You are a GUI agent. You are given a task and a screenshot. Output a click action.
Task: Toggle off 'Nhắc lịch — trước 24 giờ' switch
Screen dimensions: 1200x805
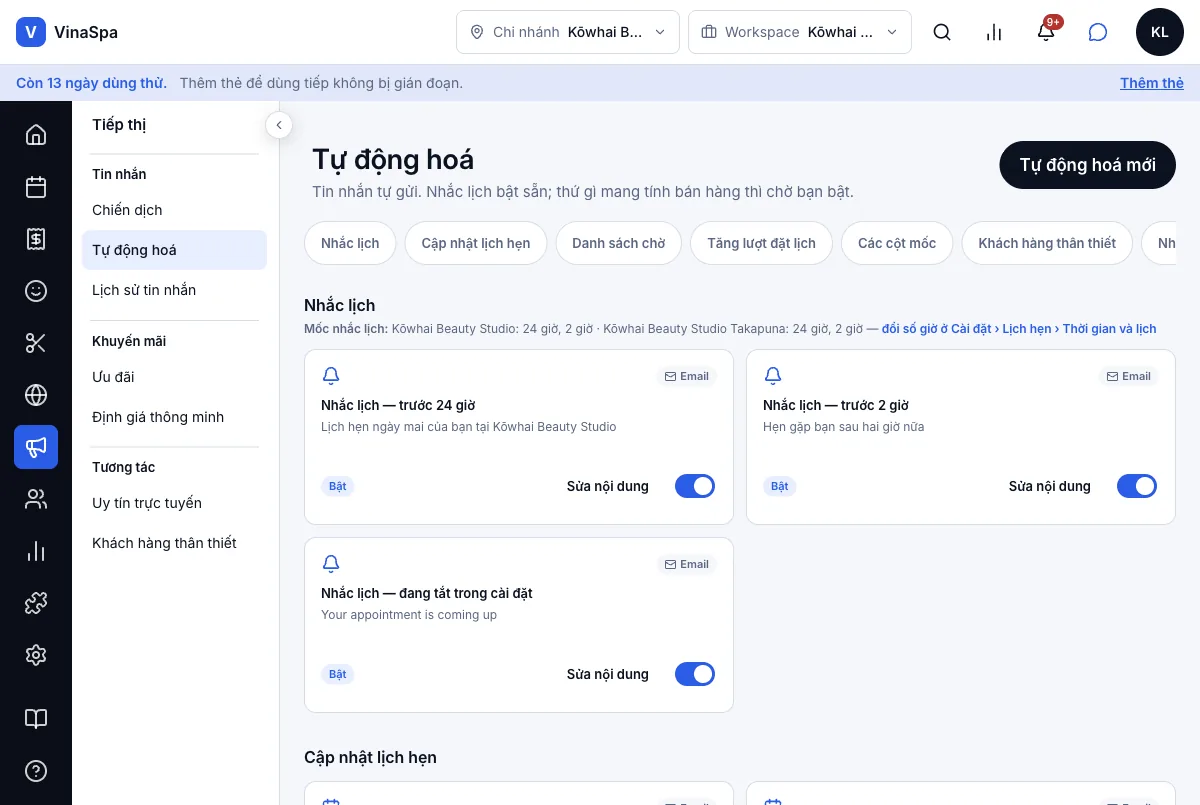coord(695,486)
